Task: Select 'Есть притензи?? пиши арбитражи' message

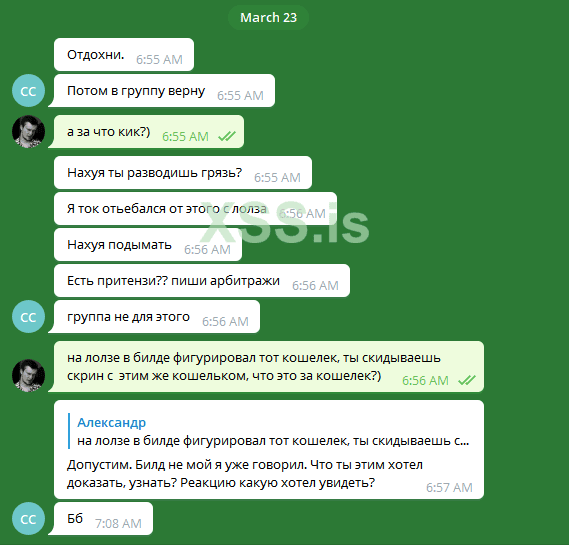Action: click(x=202, y=281)
